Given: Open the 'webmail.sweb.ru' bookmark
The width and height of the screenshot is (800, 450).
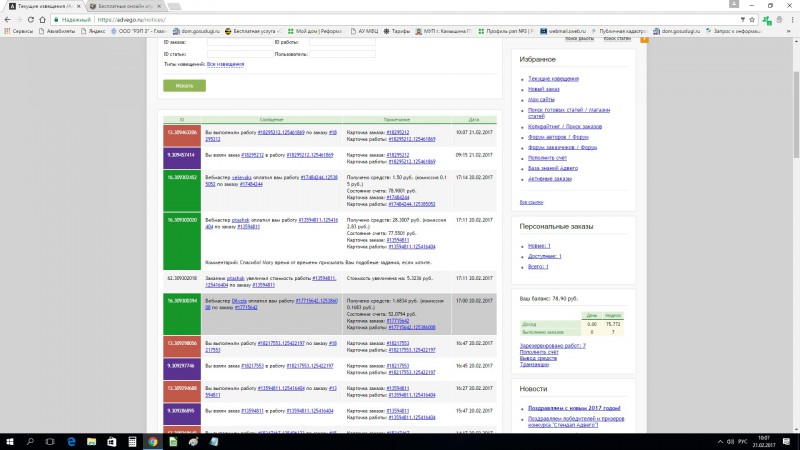Looking at the screenshot, I should tap(563, 31).
